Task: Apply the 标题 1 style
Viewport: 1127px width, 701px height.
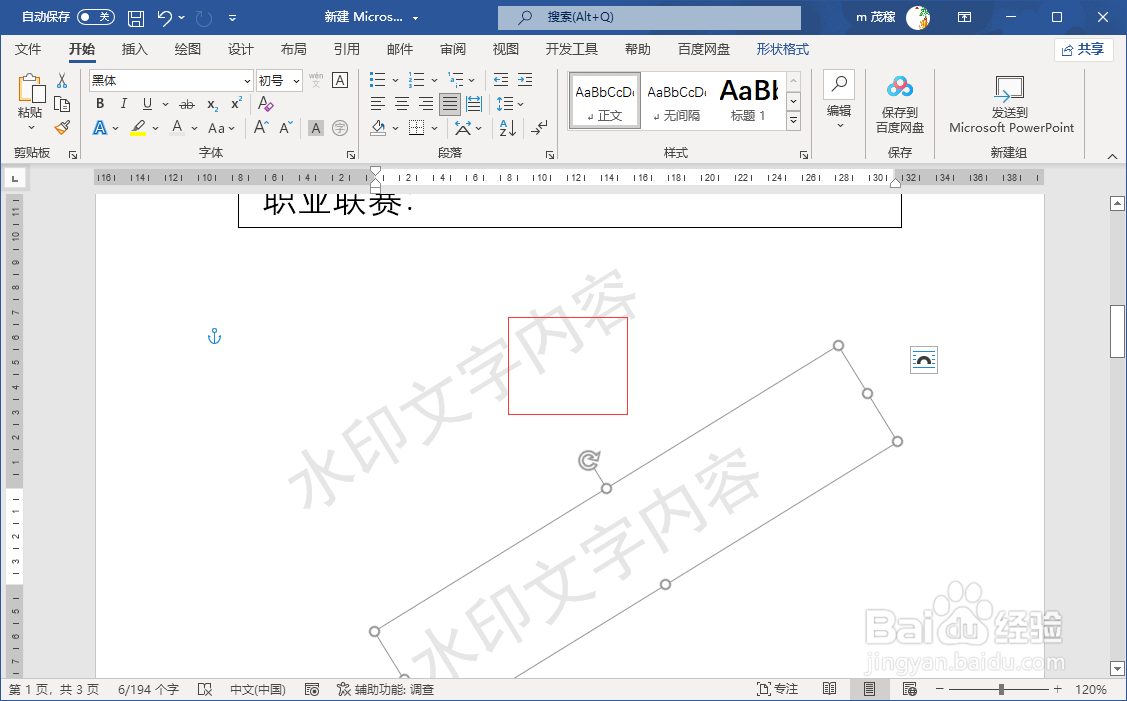Action: point(748,101)
